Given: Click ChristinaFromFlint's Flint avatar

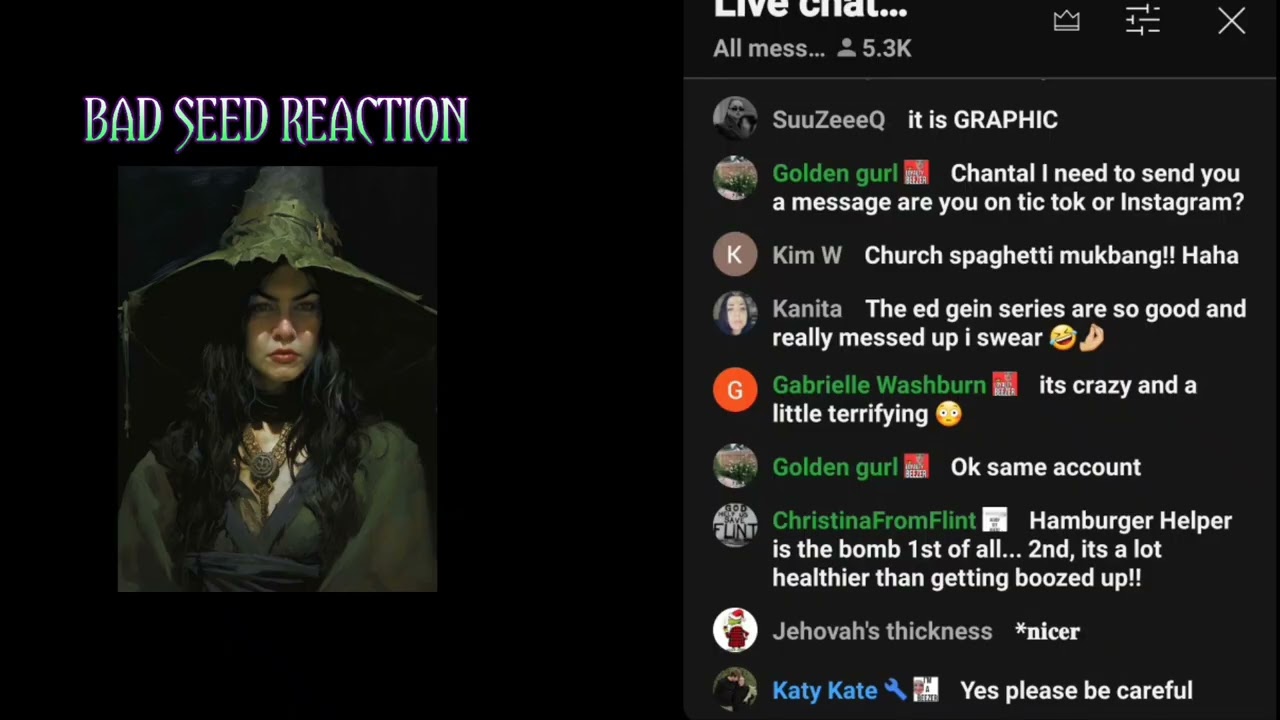Looking at the screenshot, I should pyautogui.click(x=735, y=525).
